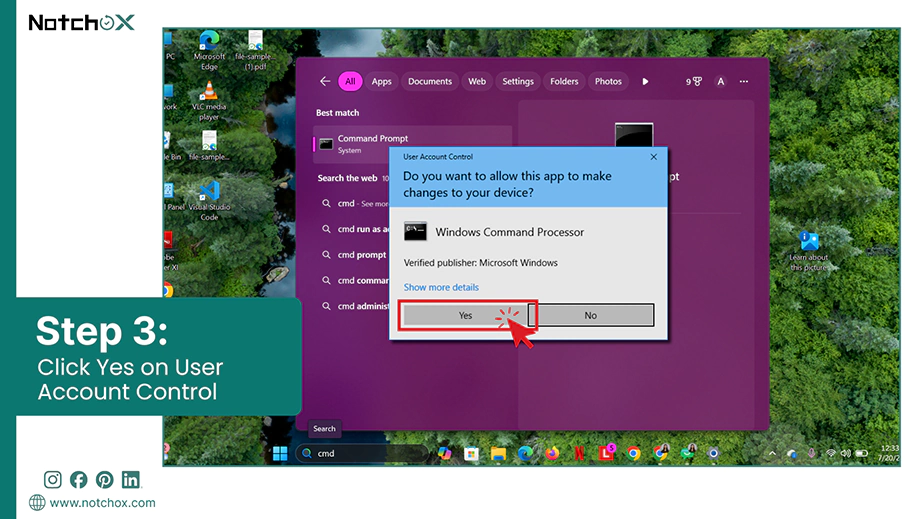Open the taskbar clock and date
Image resolution: width=922 pixels, height=519 pixels.
[888, 453]
